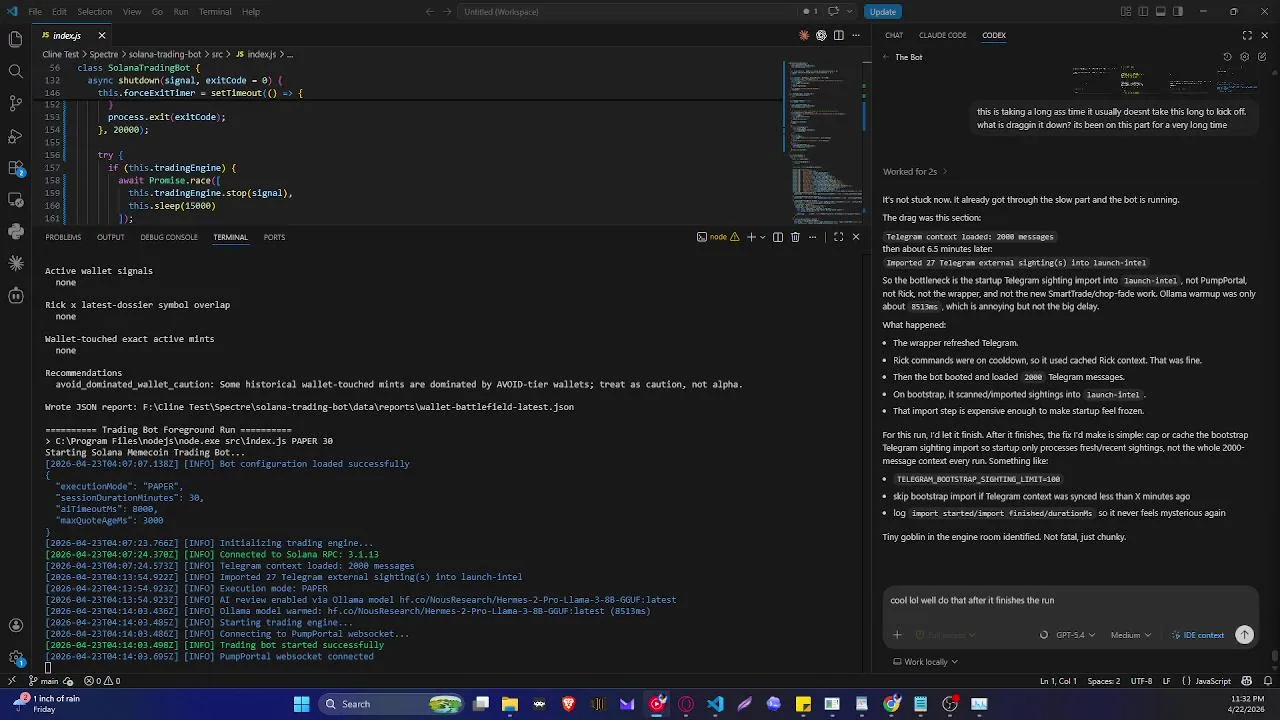Open the Manage gear in the activity bar
The image size is (1280, 720).
(x=15, y=658)
